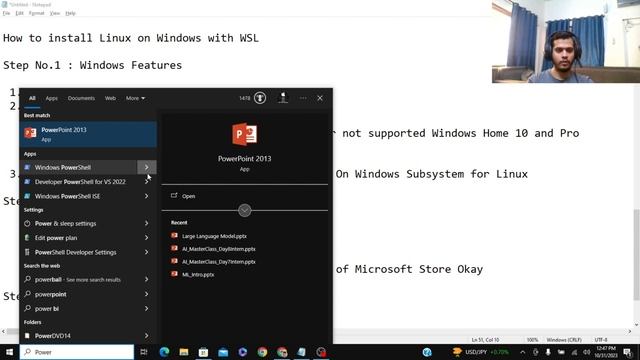Click large PowerPoint 2013 icon in preview
This screenshot has height=360, width=640.
(244, 134)
